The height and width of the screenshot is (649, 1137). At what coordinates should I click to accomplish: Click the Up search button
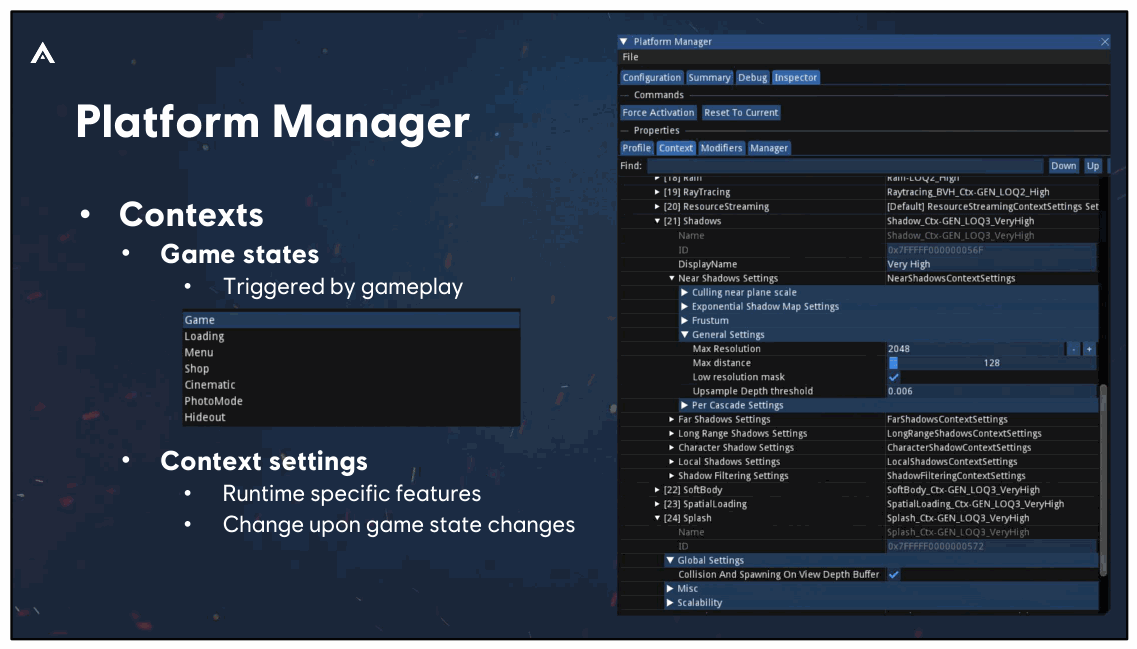pos(1093,166)
